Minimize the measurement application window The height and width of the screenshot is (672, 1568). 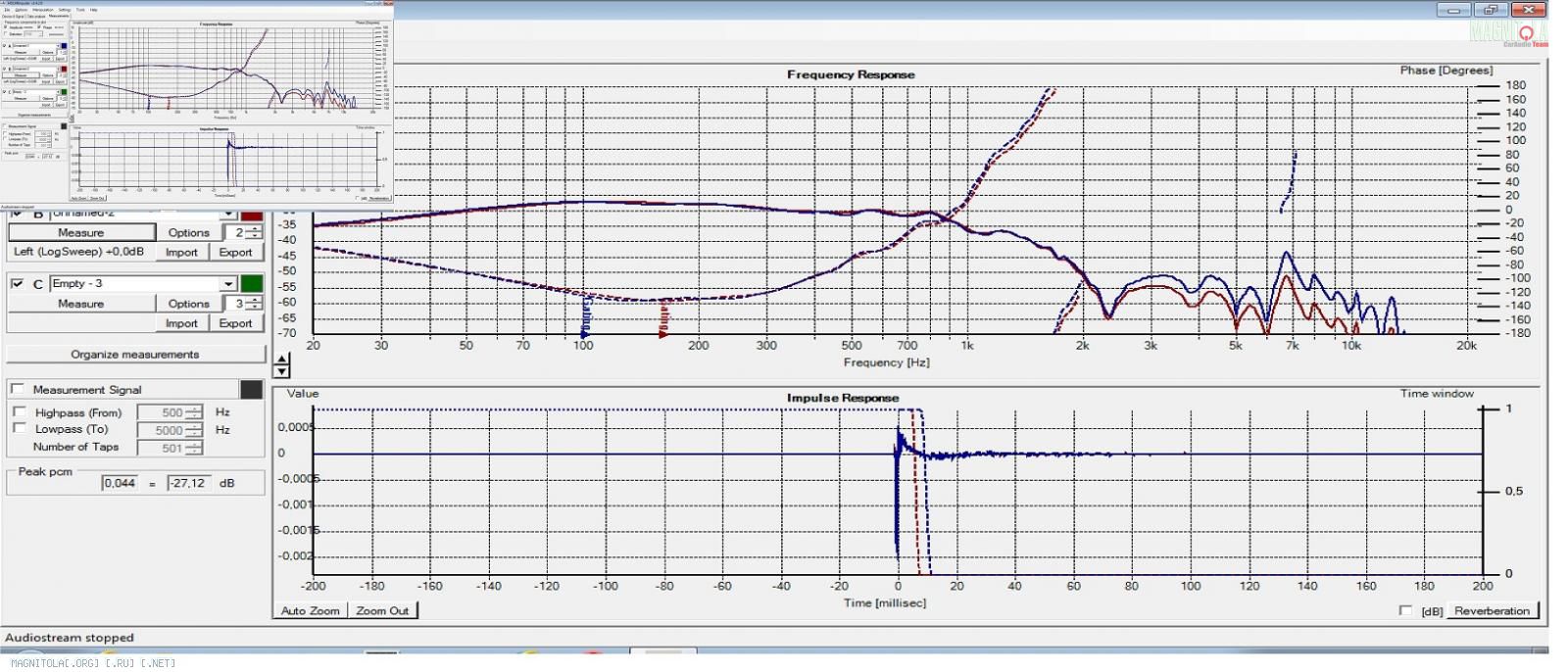click(1453, 10)
